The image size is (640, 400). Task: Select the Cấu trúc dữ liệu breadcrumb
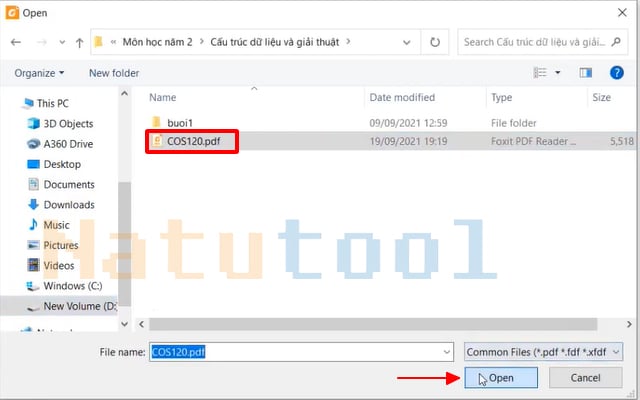click(x=275, y=42)
